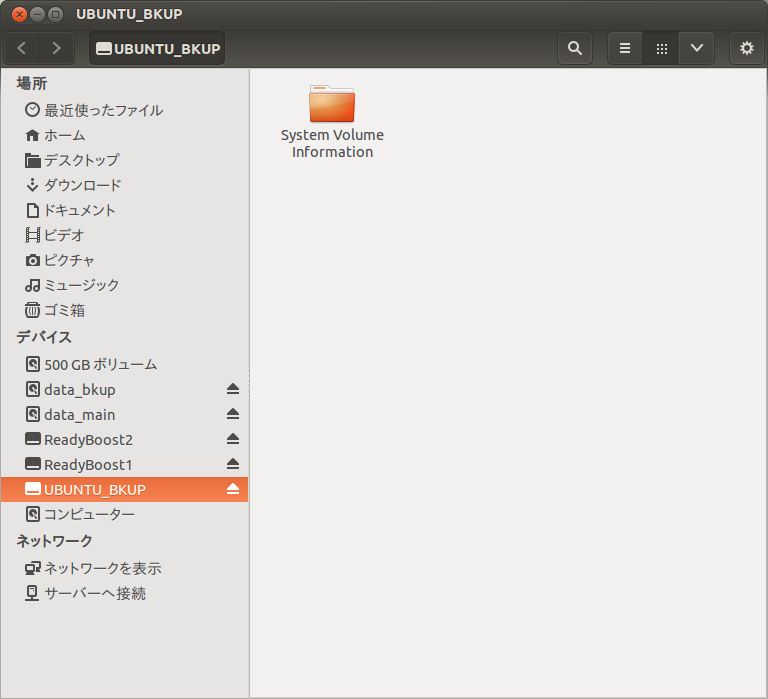Maximize the UBUNTU_BKUP window
768x699 pixels.
click(x=55, y=14)
